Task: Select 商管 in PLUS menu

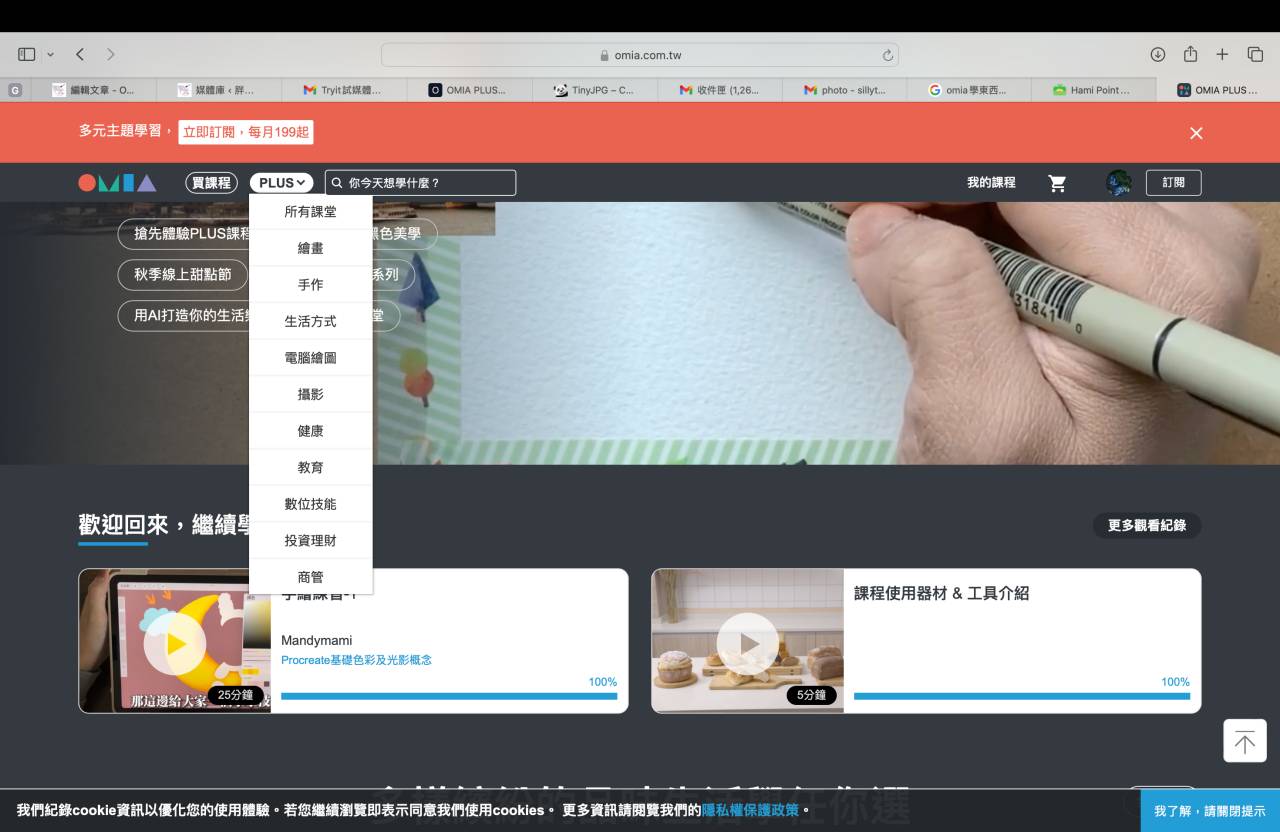Action: tap(310, 577)
